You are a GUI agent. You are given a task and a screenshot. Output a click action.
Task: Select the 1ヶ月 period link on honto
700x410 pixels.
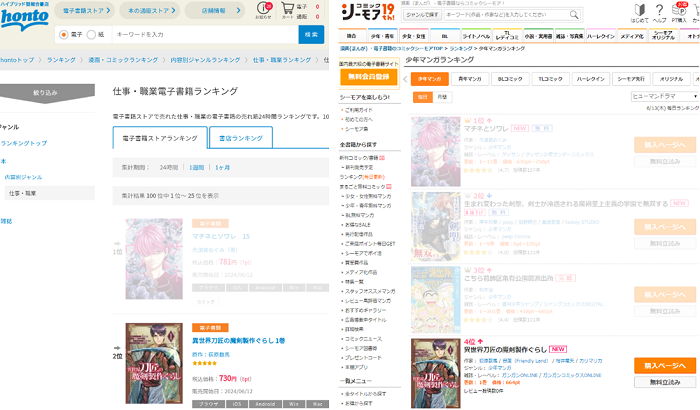tap(222, 167)
